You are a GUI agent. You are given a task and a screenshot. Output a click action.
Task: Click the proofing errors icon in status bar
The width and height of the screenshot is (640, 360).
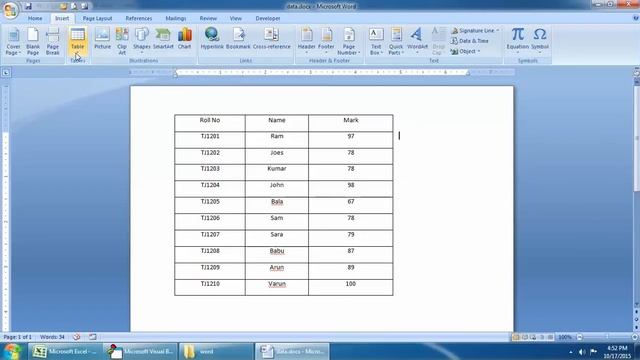[76, 337]
